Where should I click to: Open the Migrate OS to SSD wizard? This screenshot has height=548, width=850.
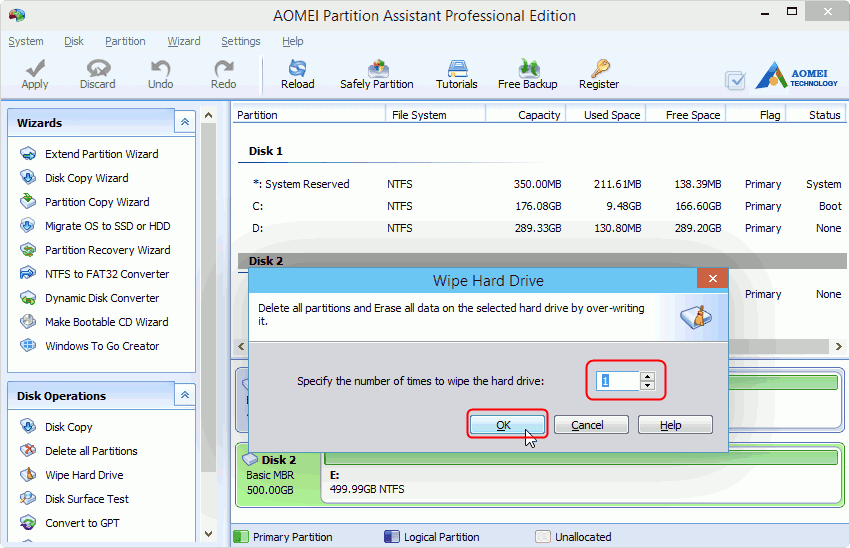click(107, 226)
